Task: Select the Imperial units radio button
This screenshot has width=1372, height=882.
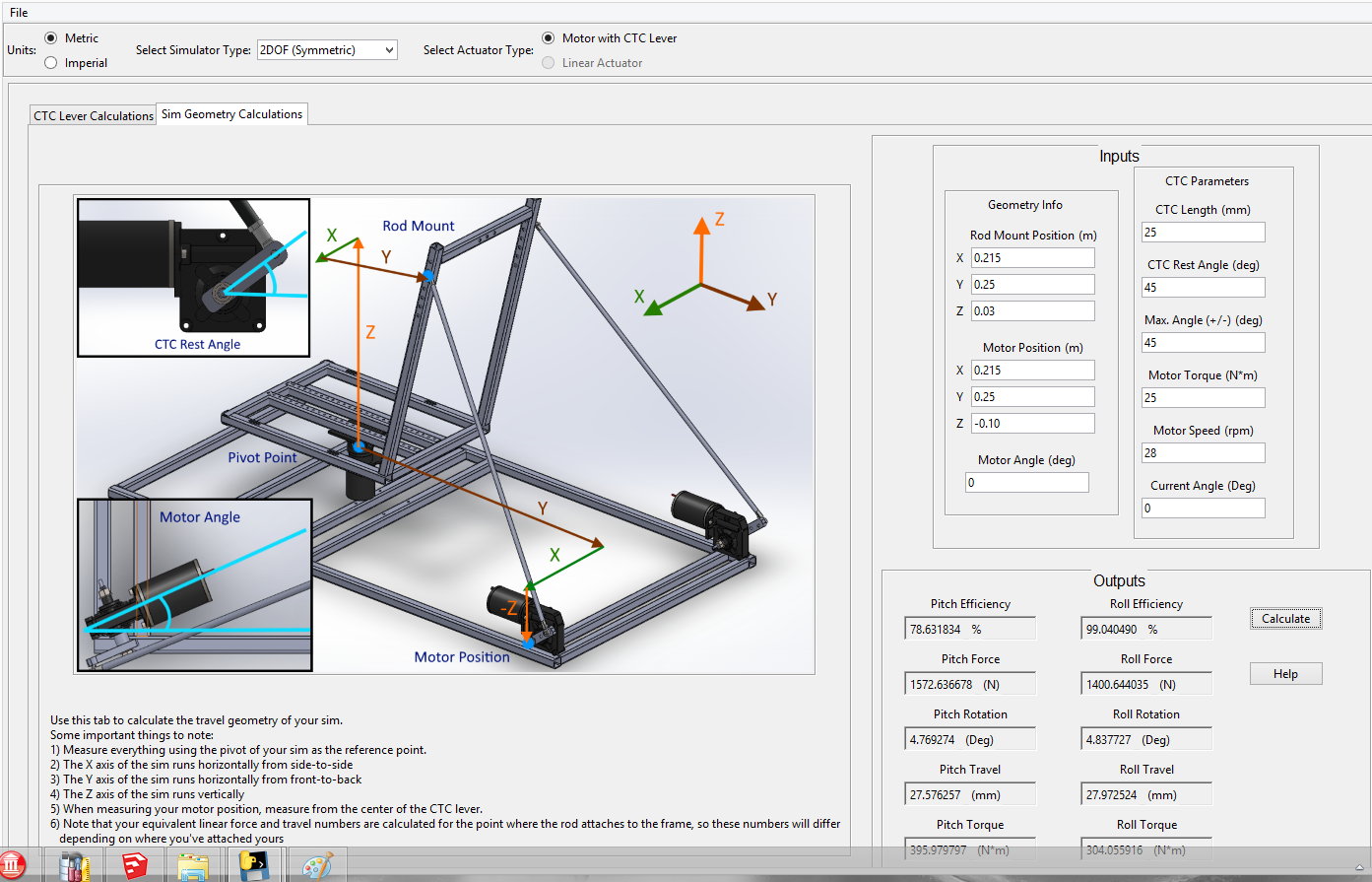Action: coord(51,63)
